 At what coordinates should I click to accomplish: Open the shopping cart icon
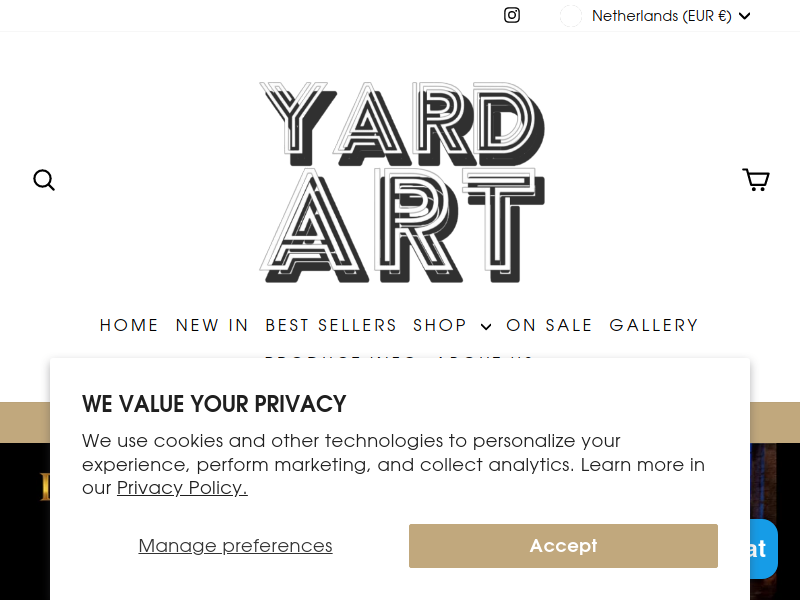(756, 180)
